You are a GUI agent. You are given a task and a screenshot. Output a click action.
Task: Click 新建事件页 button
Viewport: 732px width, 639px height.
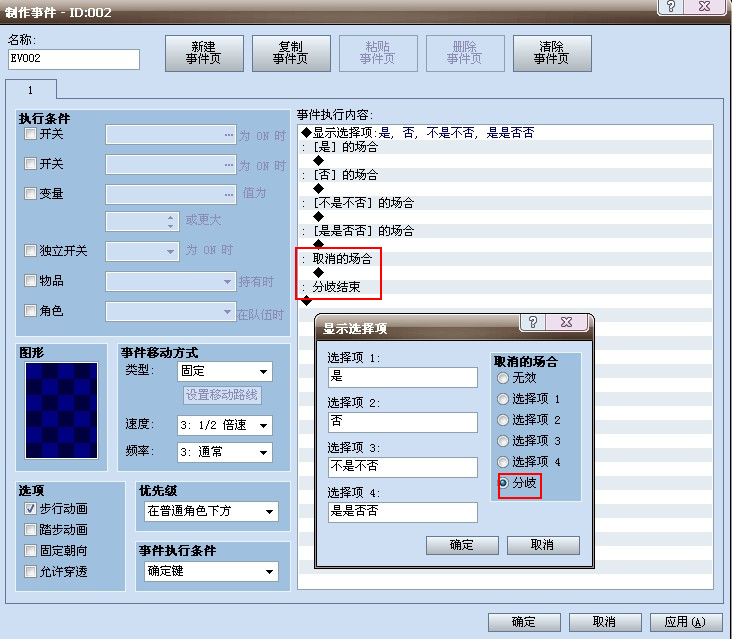204,53
